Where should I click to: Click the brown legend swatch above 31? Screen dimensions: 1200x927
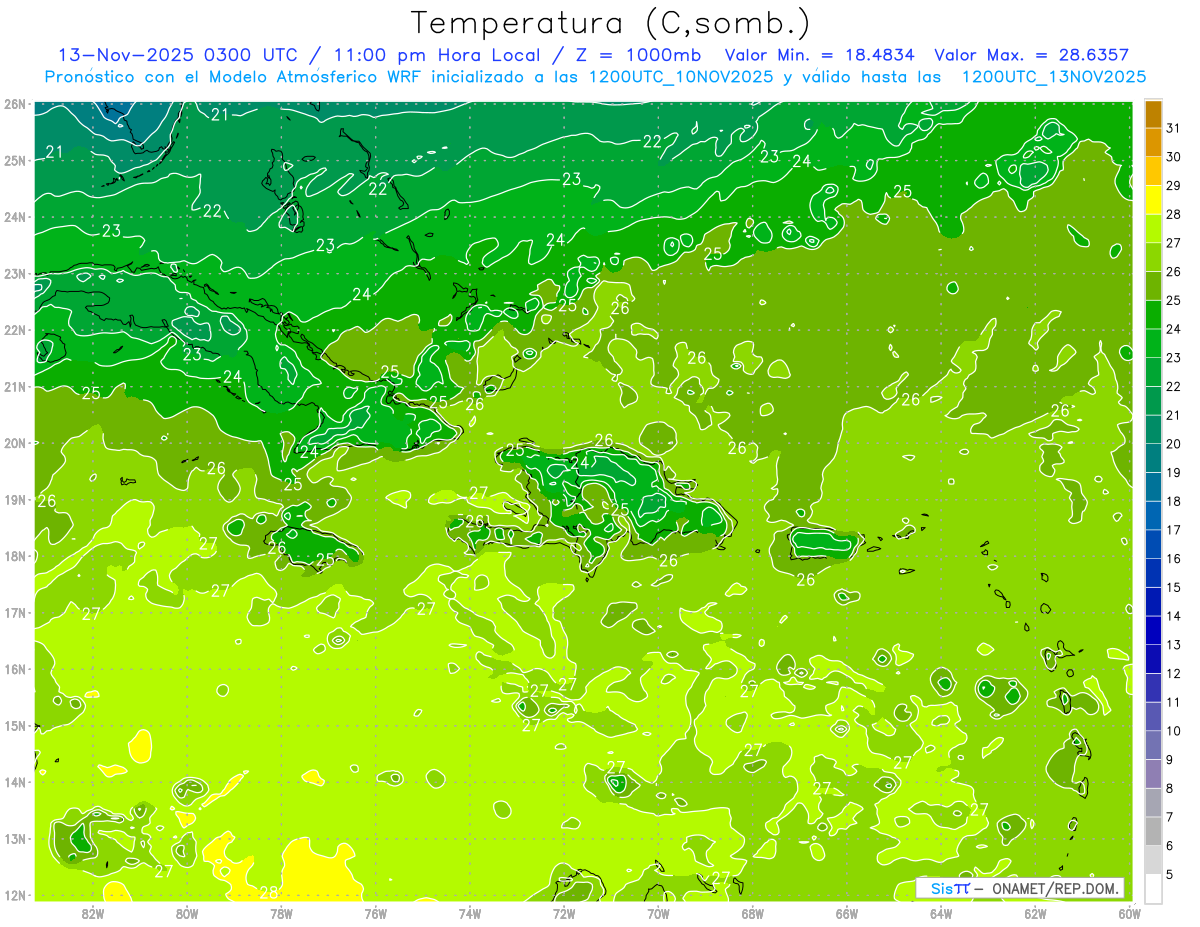[x=1153, y=114]
